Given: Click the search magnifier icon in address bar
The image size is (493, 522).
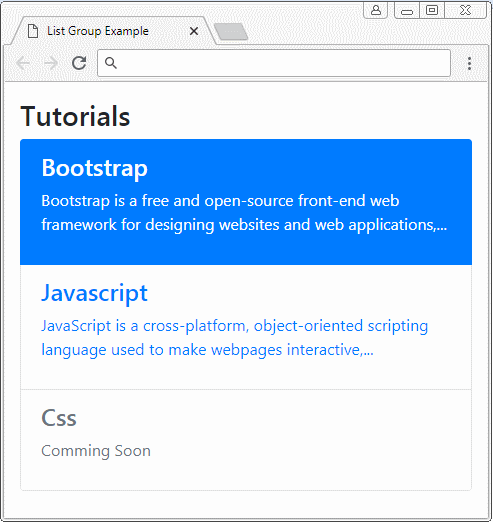Looking at the screenshot, I should (x=111, y=63).
